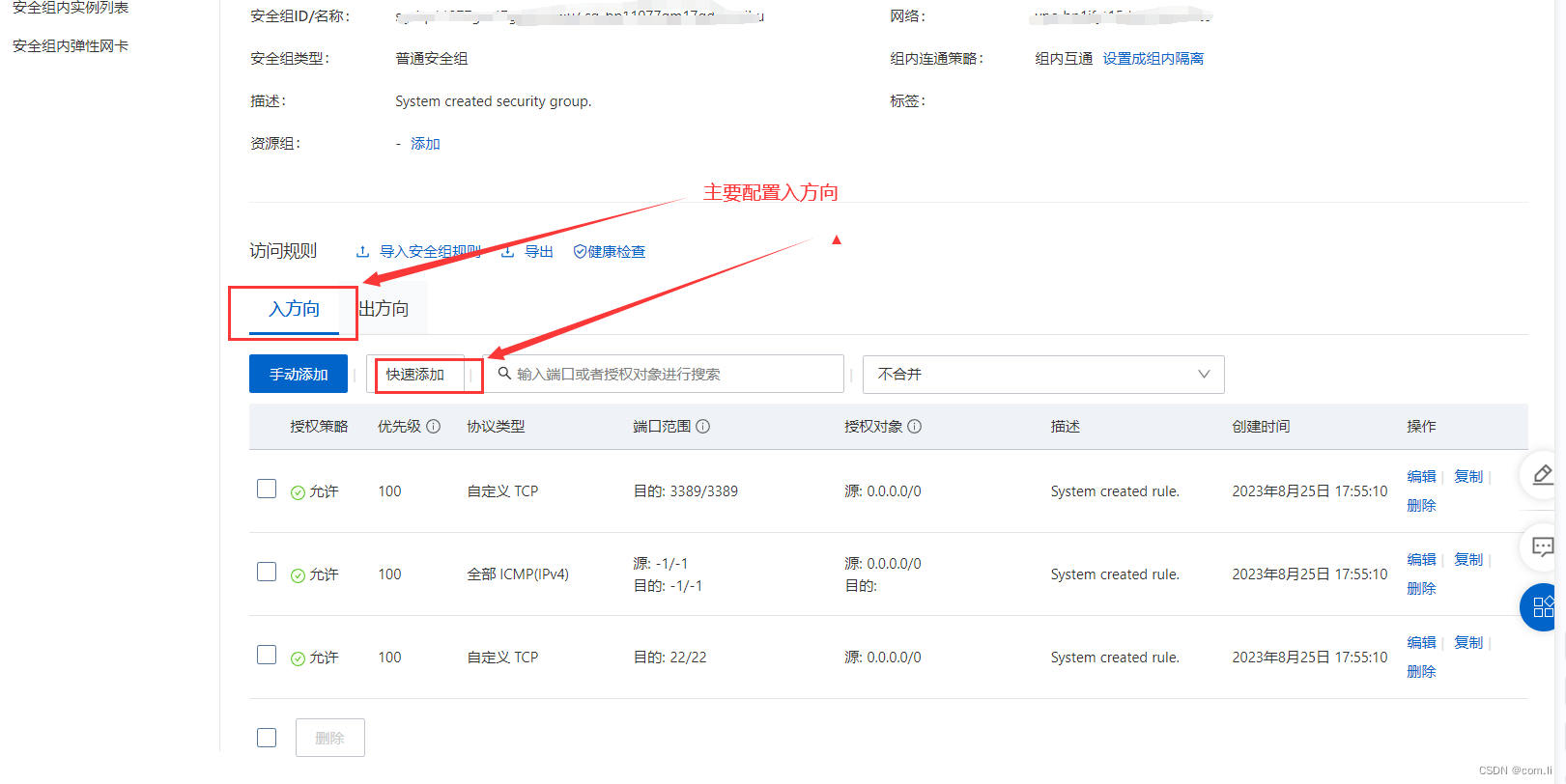Toggle the select-all checkbox beside delete button
The height and width of the screenshot is (784, 1566).
267,738
